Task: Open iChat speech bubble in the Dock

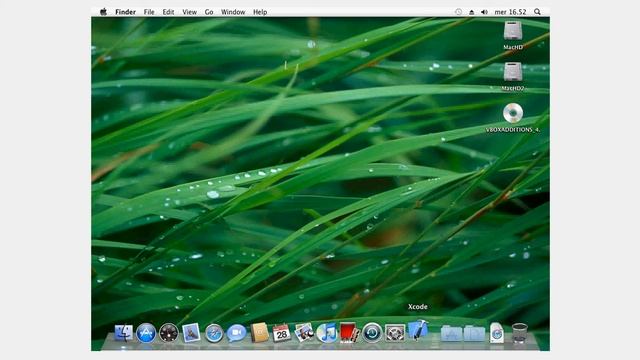Action: pos(236,333)
